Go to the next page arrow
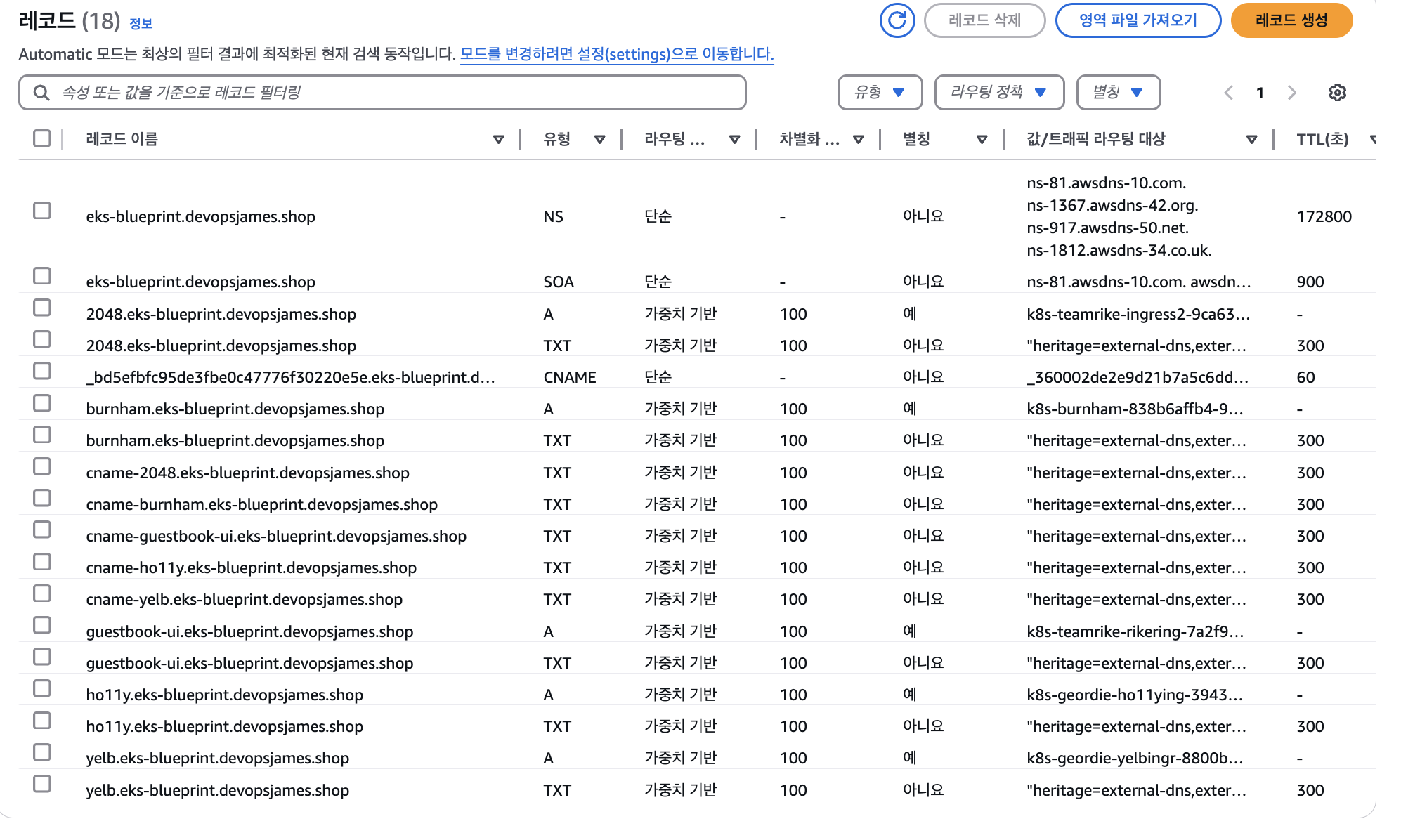Screen dimensions: 1401x840 tap(1291, 93)
